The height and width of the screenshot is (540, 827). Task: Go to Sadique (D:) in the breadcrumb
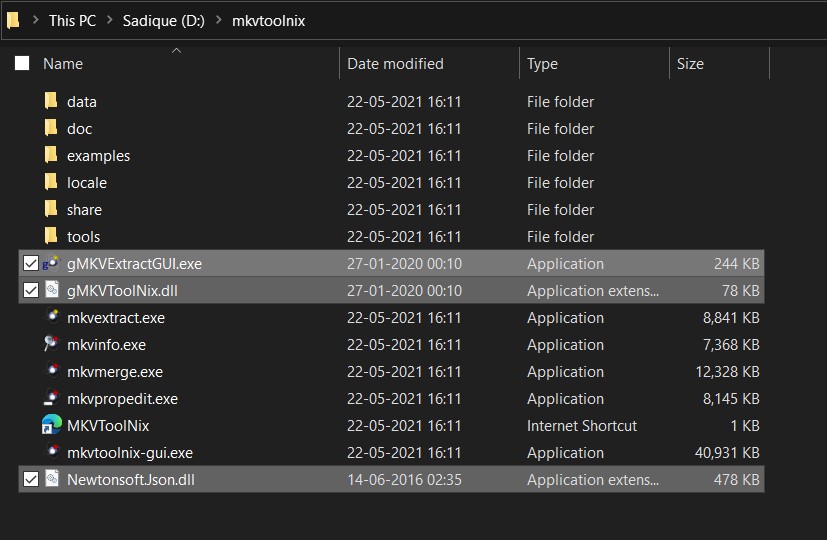click(164, 21)
